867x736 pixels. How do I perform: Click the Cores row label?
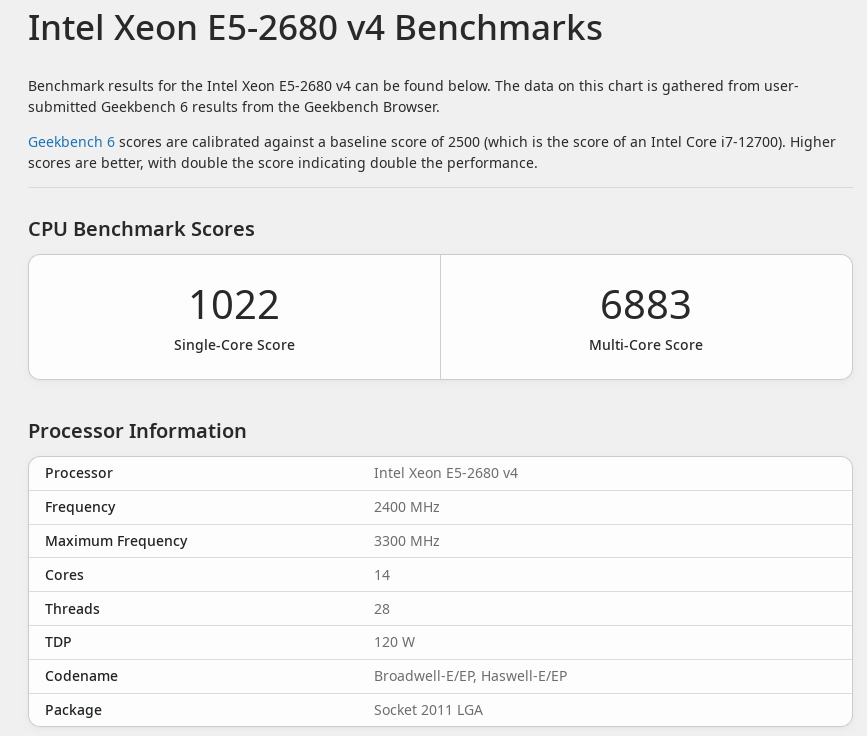tap(64, 575)
